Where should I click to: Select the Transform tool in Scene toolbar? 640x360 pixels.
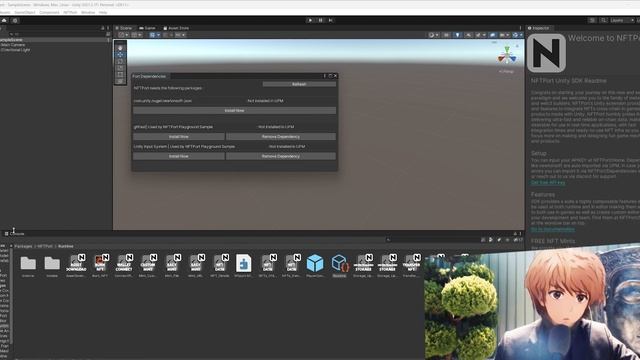tap(120, 81)
